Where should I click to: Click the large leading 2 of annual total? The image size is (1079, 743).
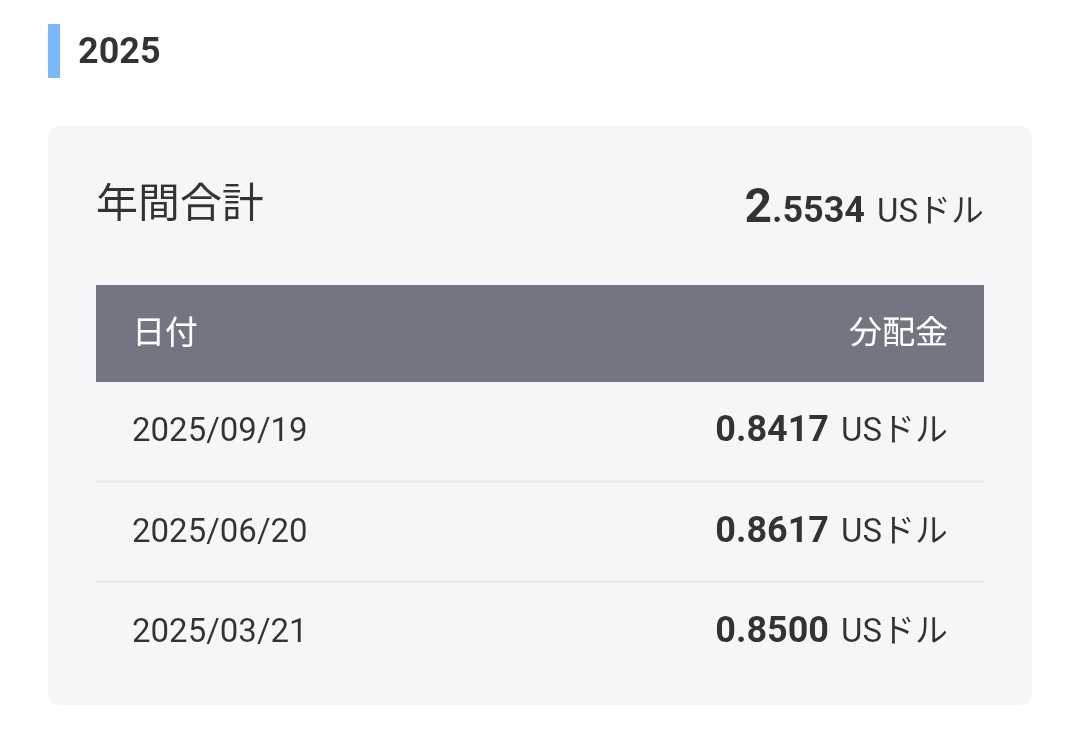pos(758,207)
